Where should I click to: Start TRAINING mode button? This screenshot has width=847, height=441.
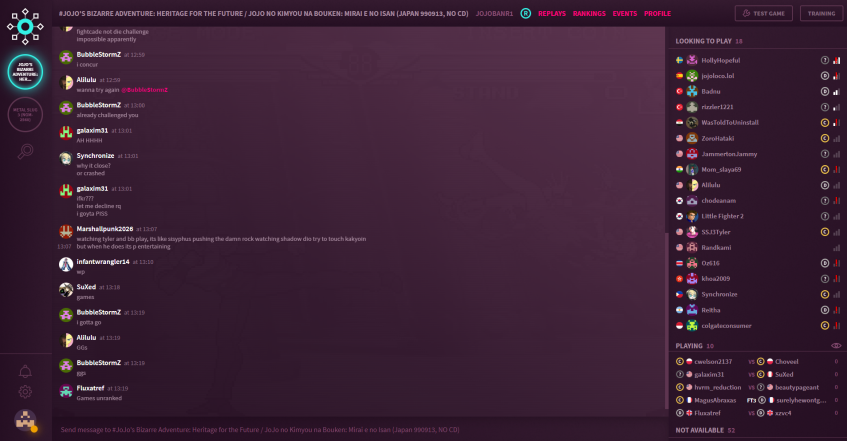tap(821, 14)
